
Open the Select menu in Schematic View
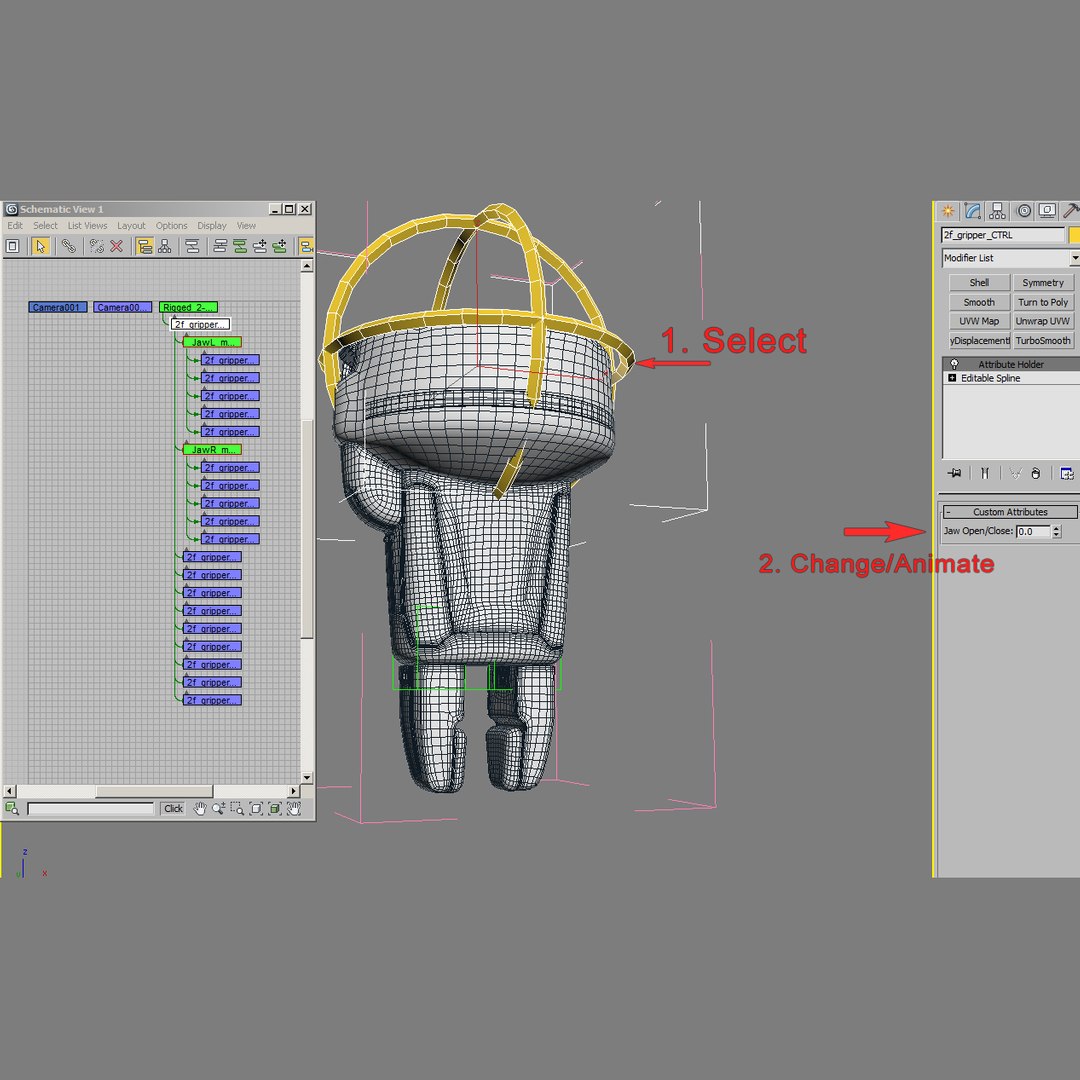(45, 225)
